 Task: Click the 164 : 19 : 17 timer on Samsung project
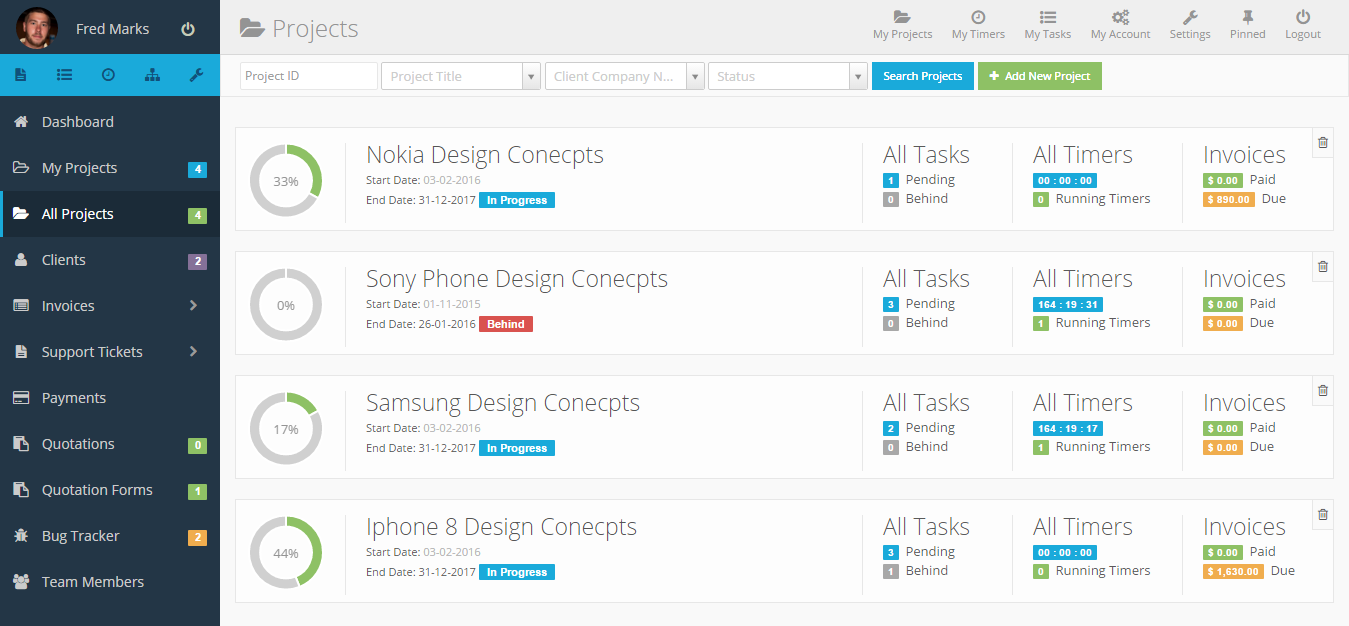[x=1068, y=429]
